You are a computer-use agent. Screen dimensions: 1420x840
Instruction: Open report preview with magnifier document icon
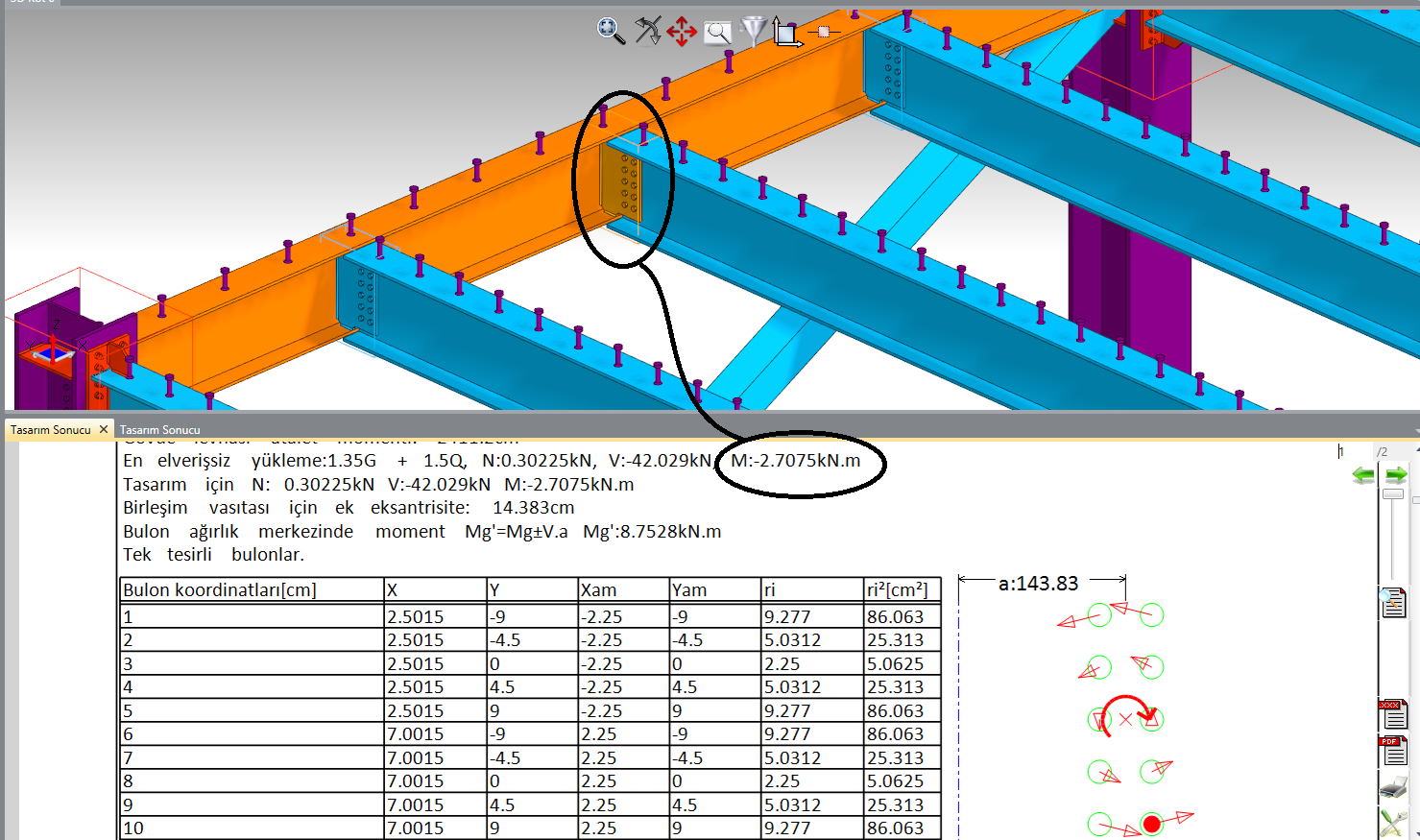1393,603
